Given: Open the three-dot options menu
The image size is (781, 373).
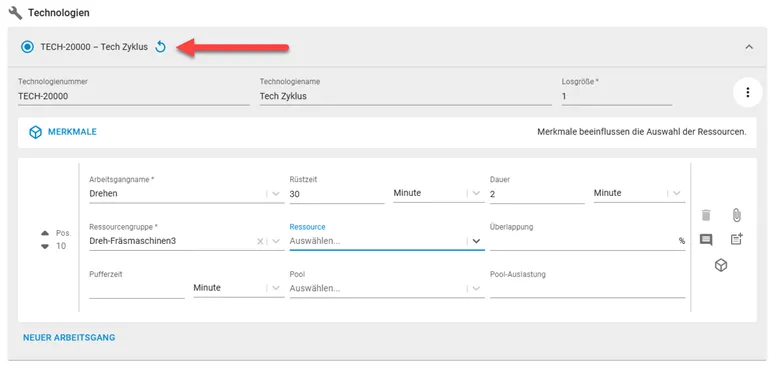Looking at the screenshot, I should pos(747,93).
